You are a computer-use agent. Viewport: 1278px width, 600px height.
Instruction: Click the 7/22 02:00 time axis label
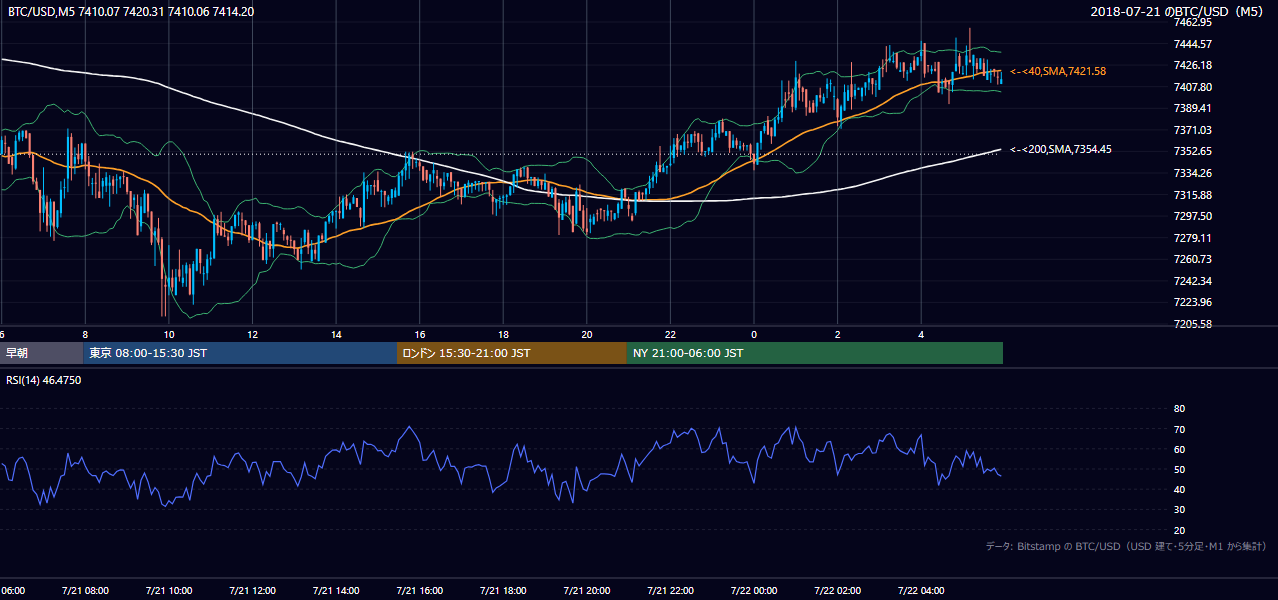[x=837, y=591]
